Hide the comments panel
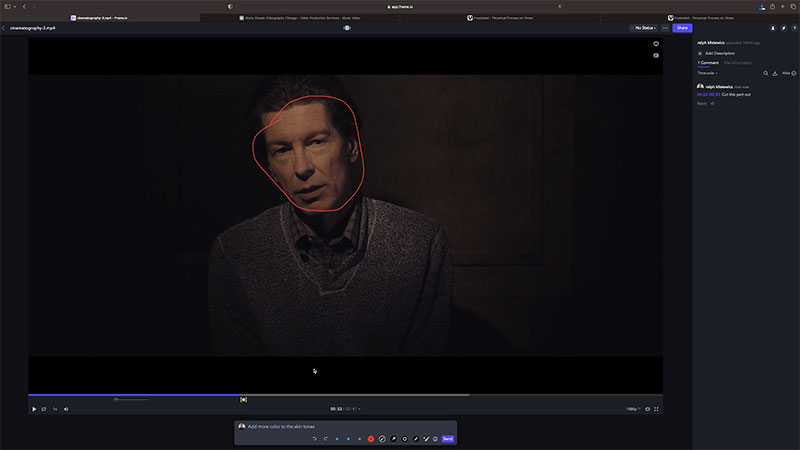This screenshot has width=800, height=450. coord(789,73)
